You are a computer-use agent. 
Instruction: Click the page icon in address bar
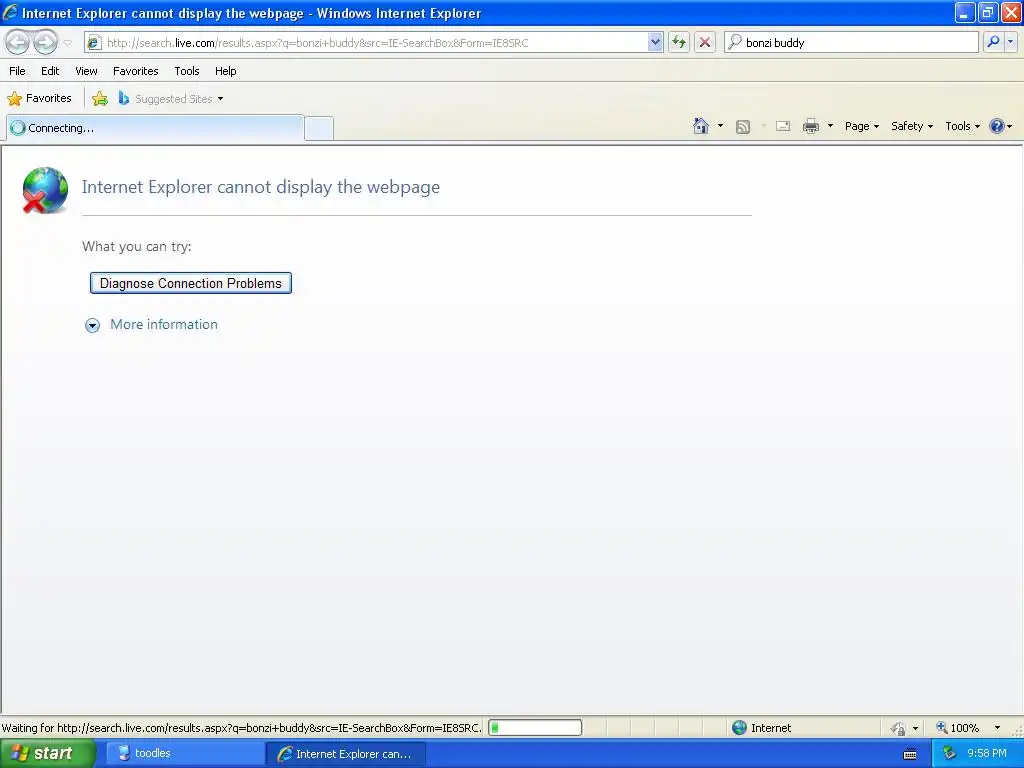coord(94,43)
